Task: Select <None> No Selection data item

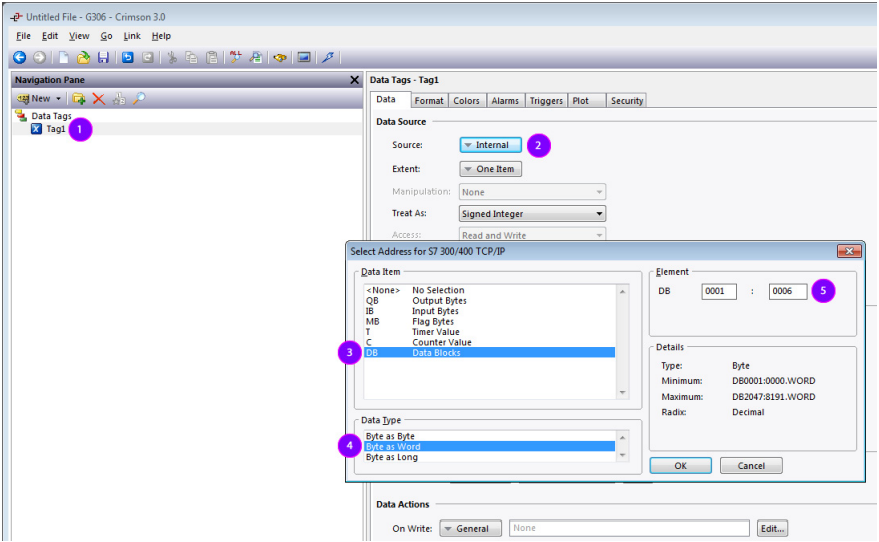Action: click(x=489, y=290)
